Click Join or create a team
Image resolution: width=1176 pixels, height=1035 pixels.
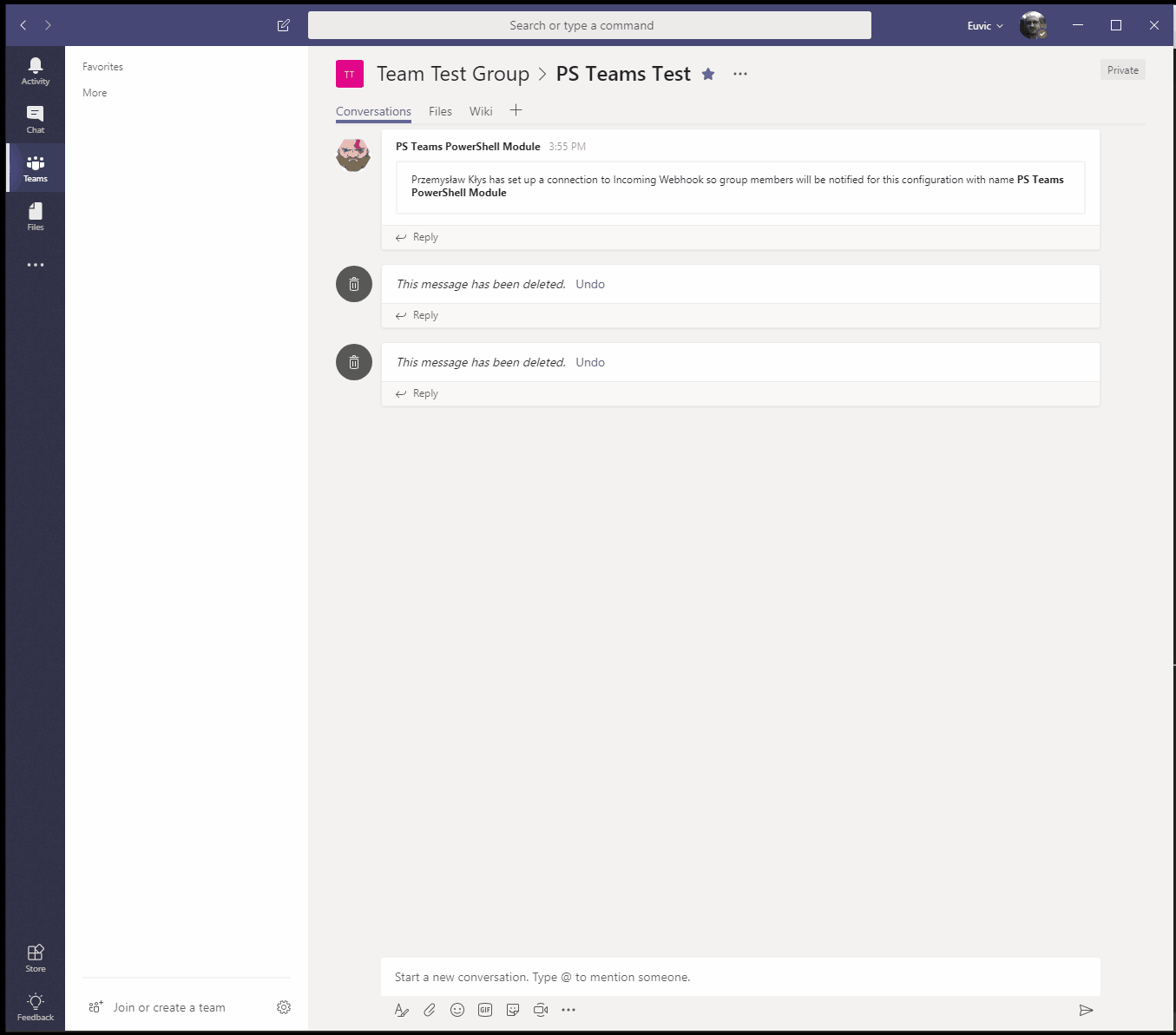click(169, 1007)
